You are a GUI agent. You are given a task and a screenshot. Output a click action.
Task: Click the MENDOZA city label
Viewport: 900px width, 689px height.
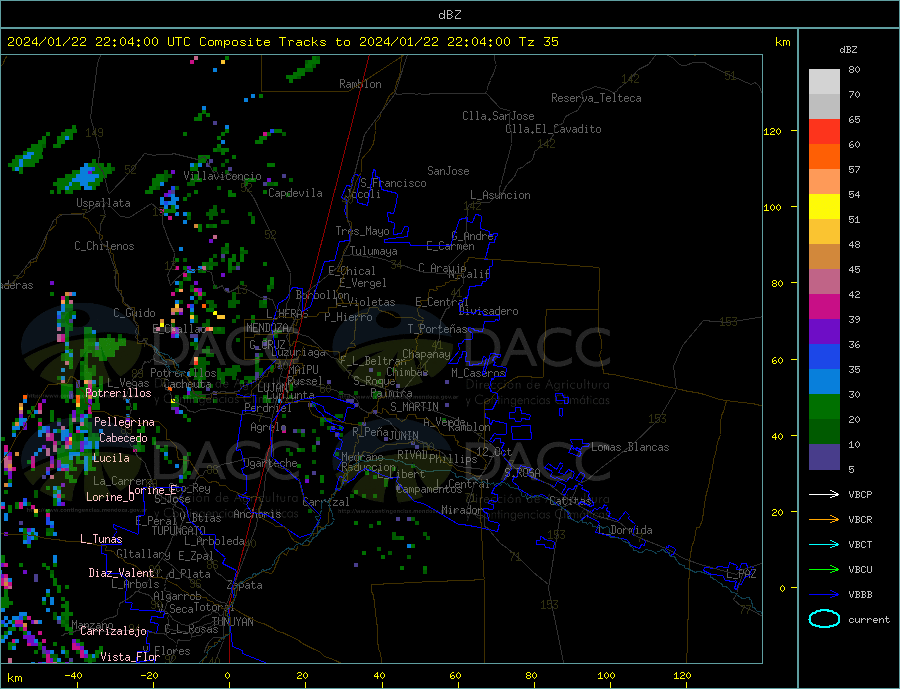267,328
